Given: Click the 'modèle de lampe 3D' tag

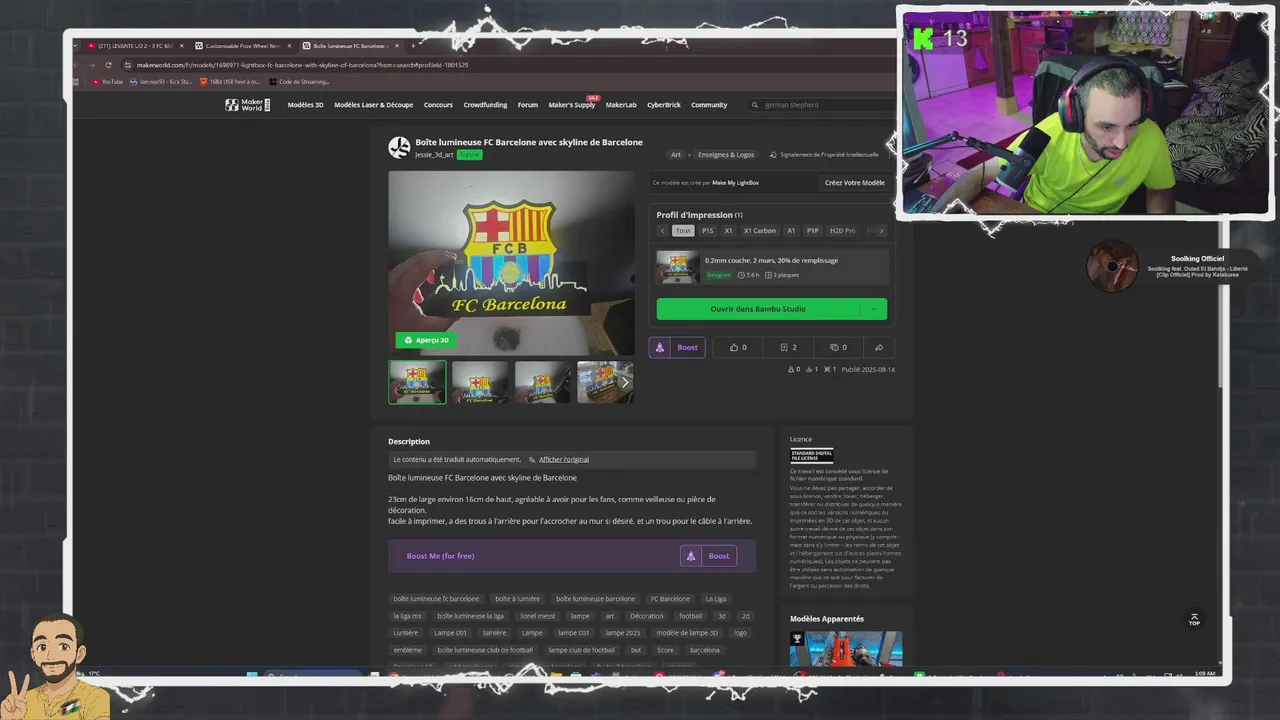Looking at the screenshot, I should click(x=687, y=633).
